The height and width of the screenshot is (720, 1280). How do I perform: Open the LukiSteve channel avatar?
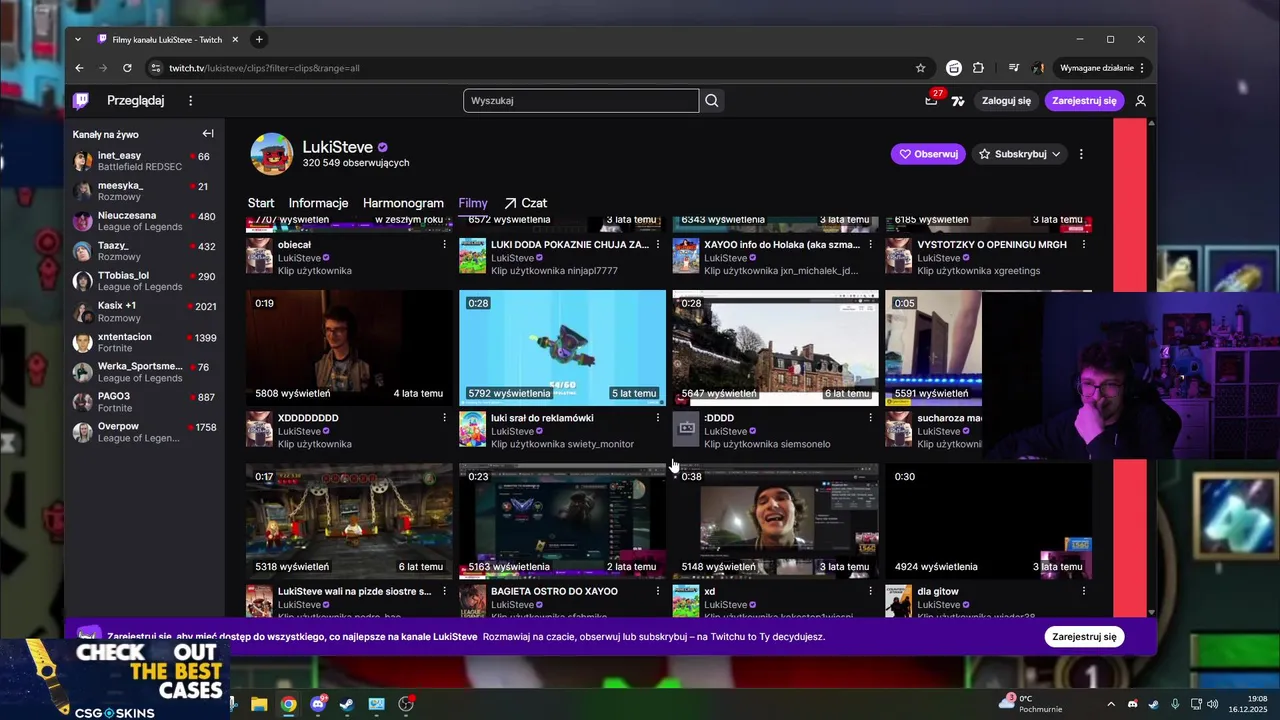click(x=271, y=154)
